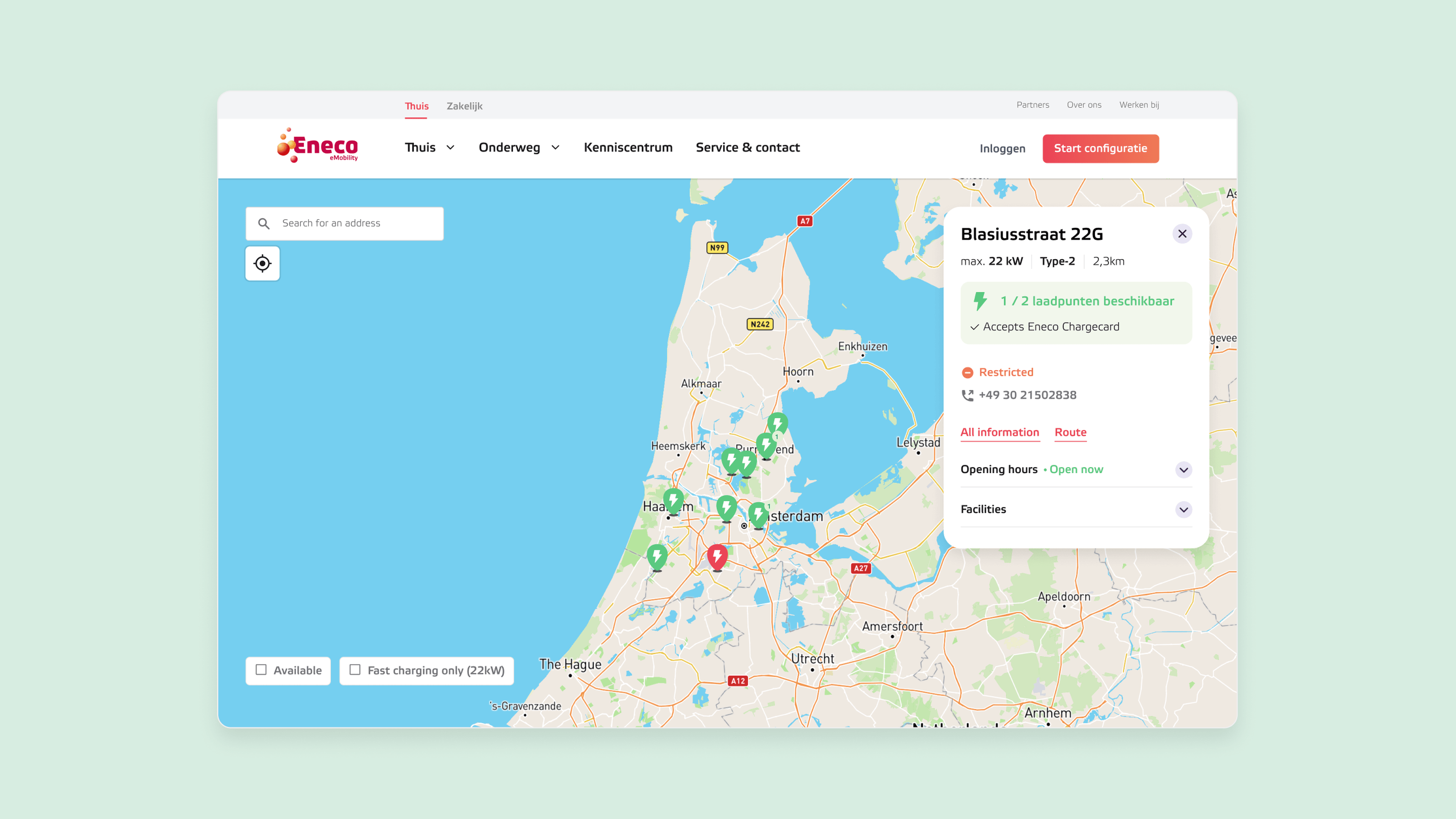This screenshot has width=1456, height=819.
Task: Click the 's-Gravenzande map label
Action: pos(525,706)
